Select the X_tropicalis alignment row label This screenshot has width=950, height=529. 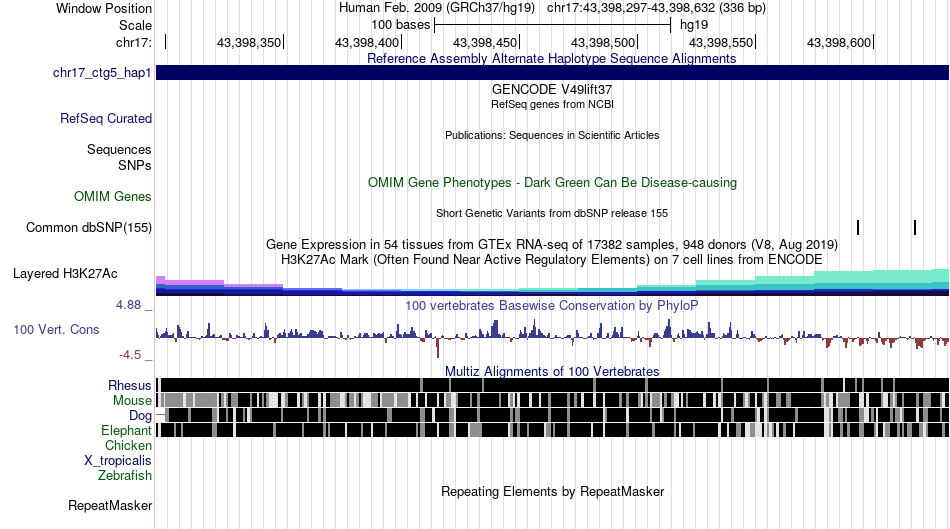tap(118, 461)
